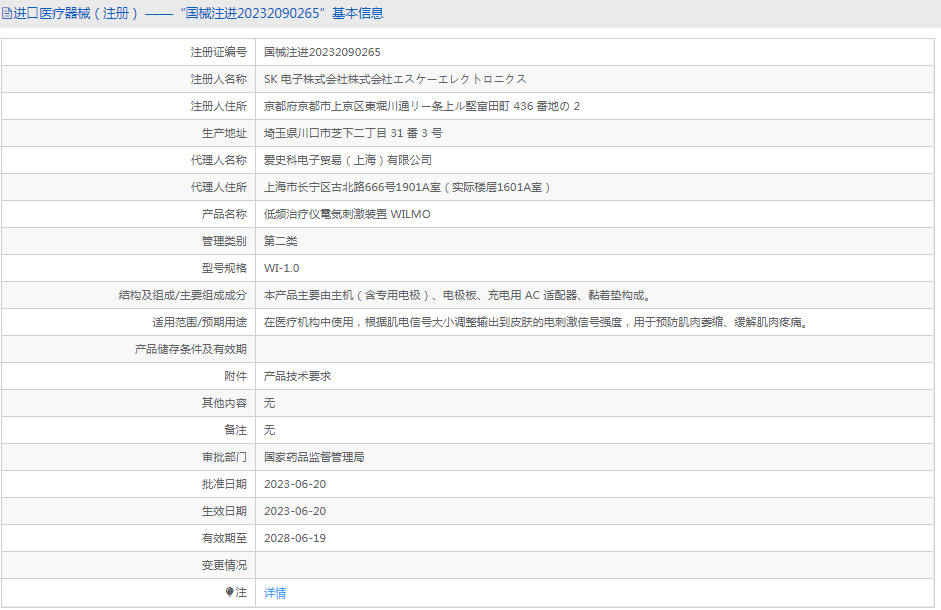Click the lightbulb icon beside 注

(x=229, y=592)
